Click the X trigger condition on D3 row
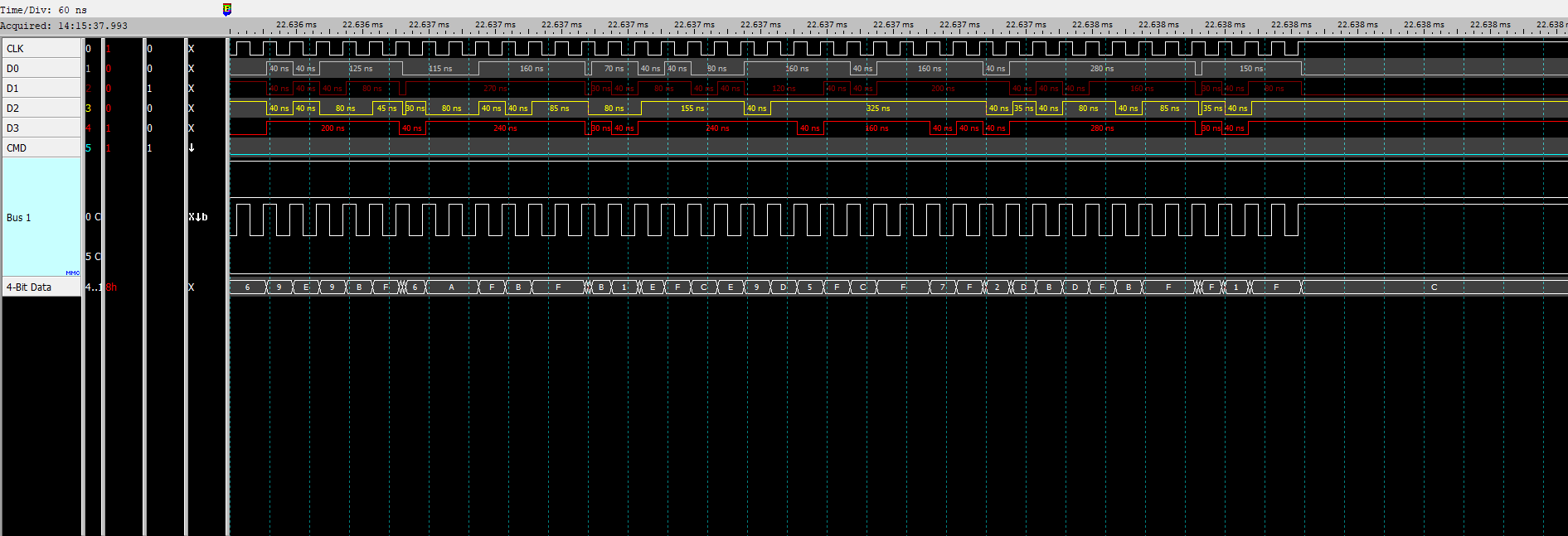The width and height of the screenshot is (1568, 536). coord(192,128)
